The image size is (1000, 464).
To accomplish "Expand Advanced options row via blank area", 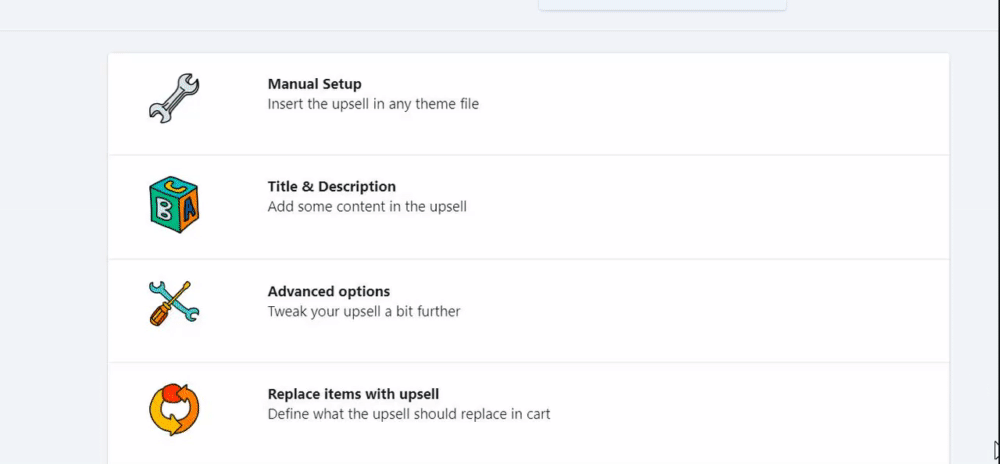I will (x=702, y=311).
